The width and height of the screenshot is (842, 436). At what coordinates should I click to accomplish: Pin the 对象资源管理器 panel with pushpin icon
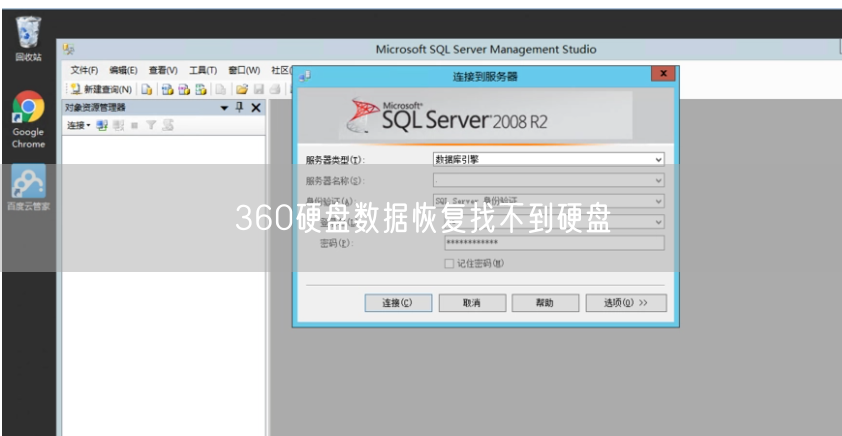tap(240, 107)
